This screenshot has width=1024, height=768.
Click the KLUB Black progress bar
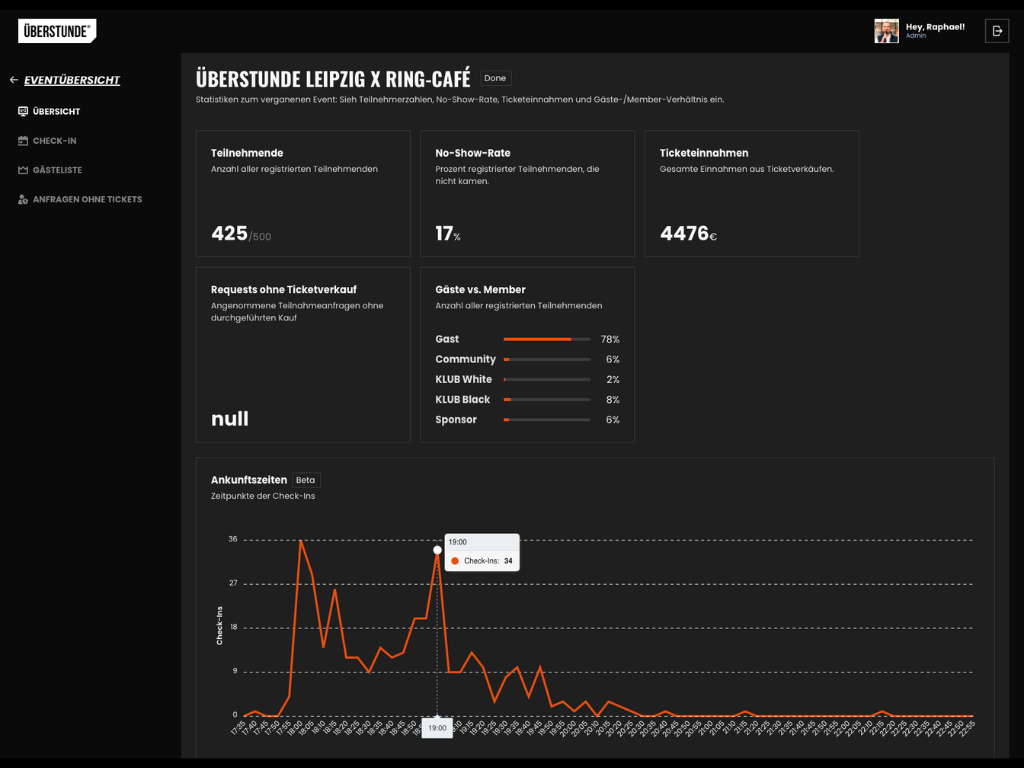[x=547, y=400]
